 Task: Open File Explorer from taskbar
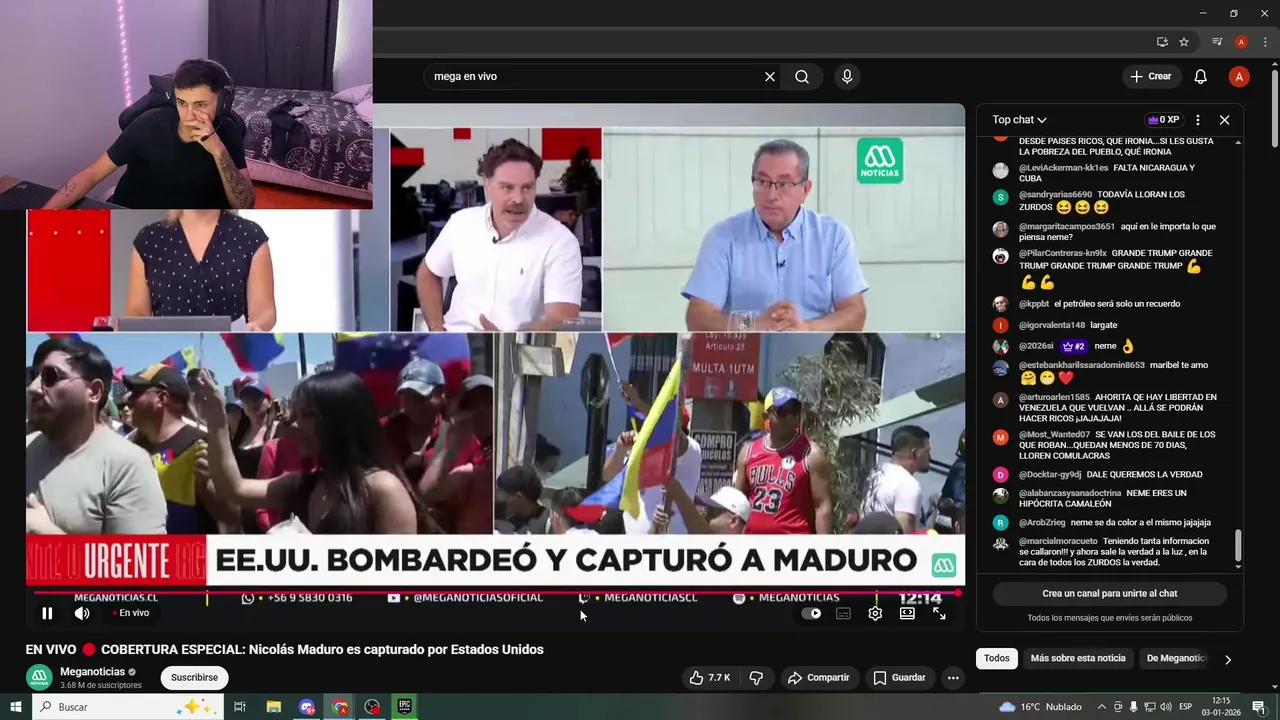coord(273,707)
